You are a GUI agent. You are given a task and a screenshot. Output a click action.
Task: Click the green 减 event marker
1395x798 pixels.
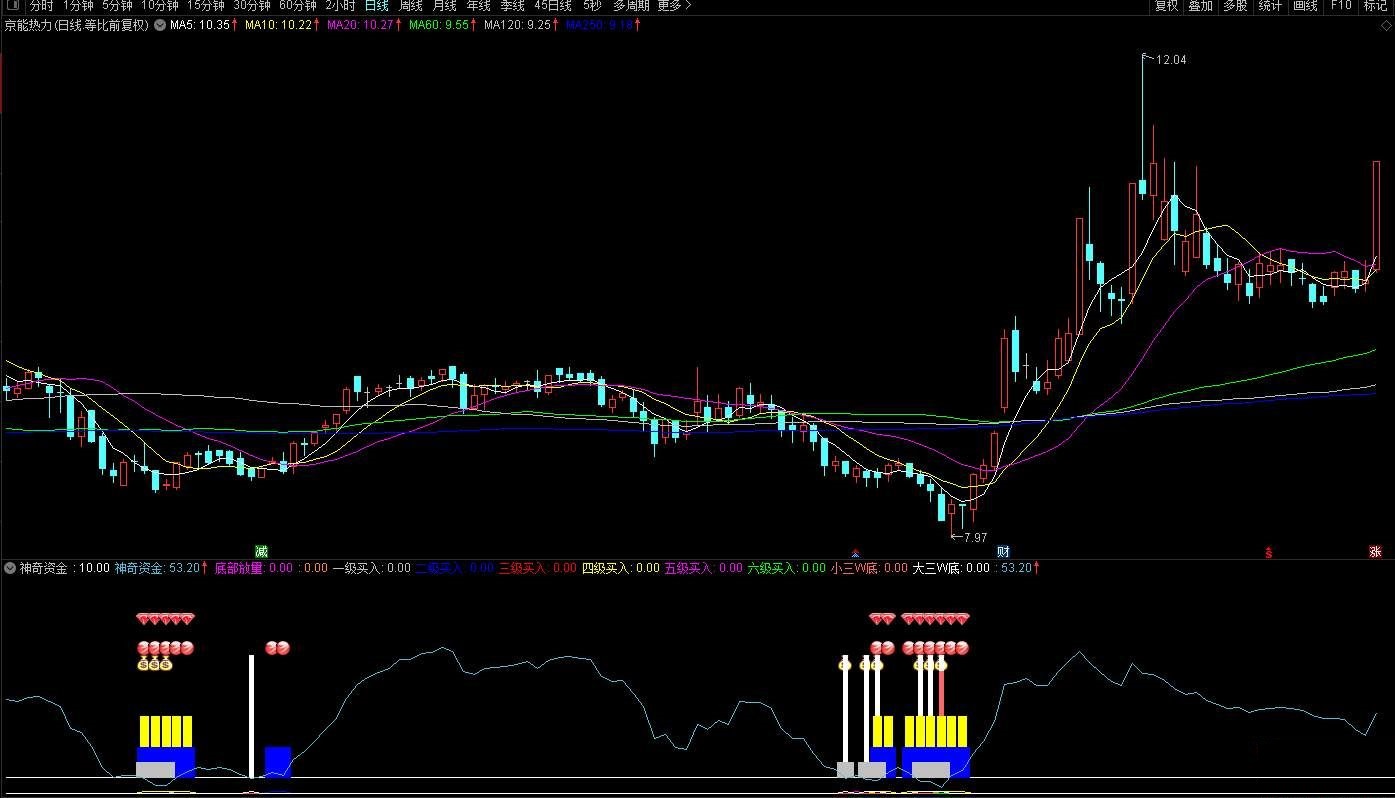point(262,551)
